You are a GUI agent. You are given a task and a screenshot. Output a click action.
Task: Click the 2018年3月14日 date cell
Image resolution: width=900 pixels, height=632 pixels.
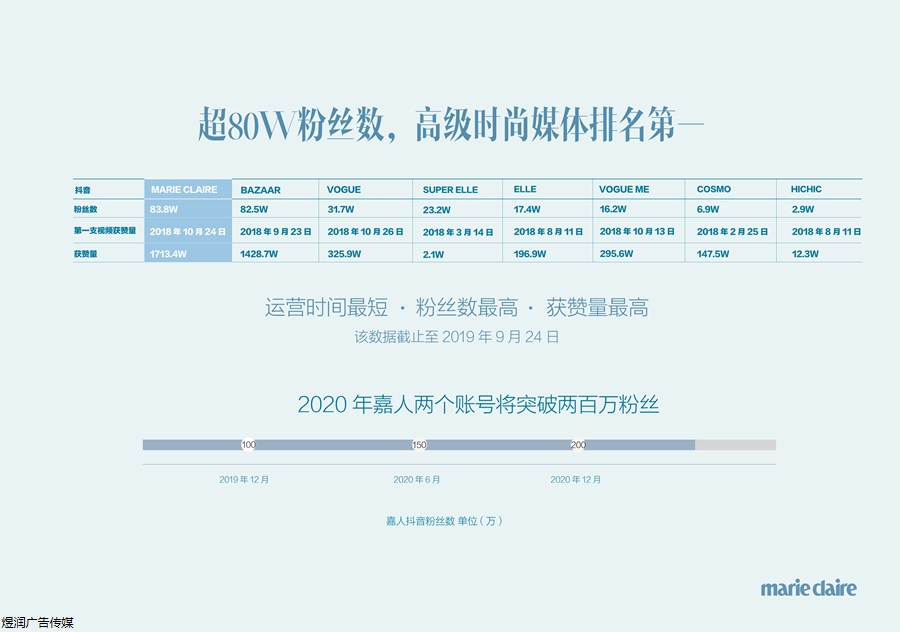457,232
